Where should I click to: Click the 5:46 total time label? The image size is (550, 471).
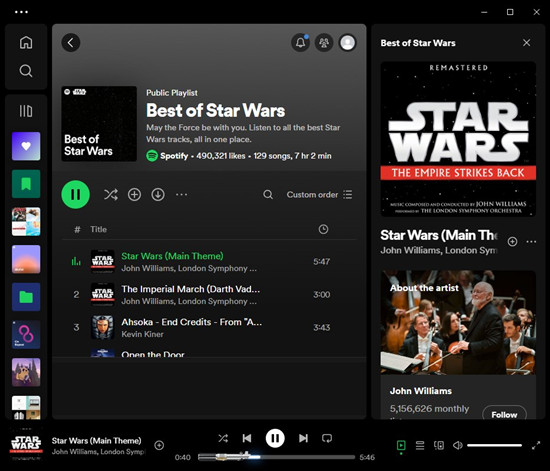pos(367,457)
